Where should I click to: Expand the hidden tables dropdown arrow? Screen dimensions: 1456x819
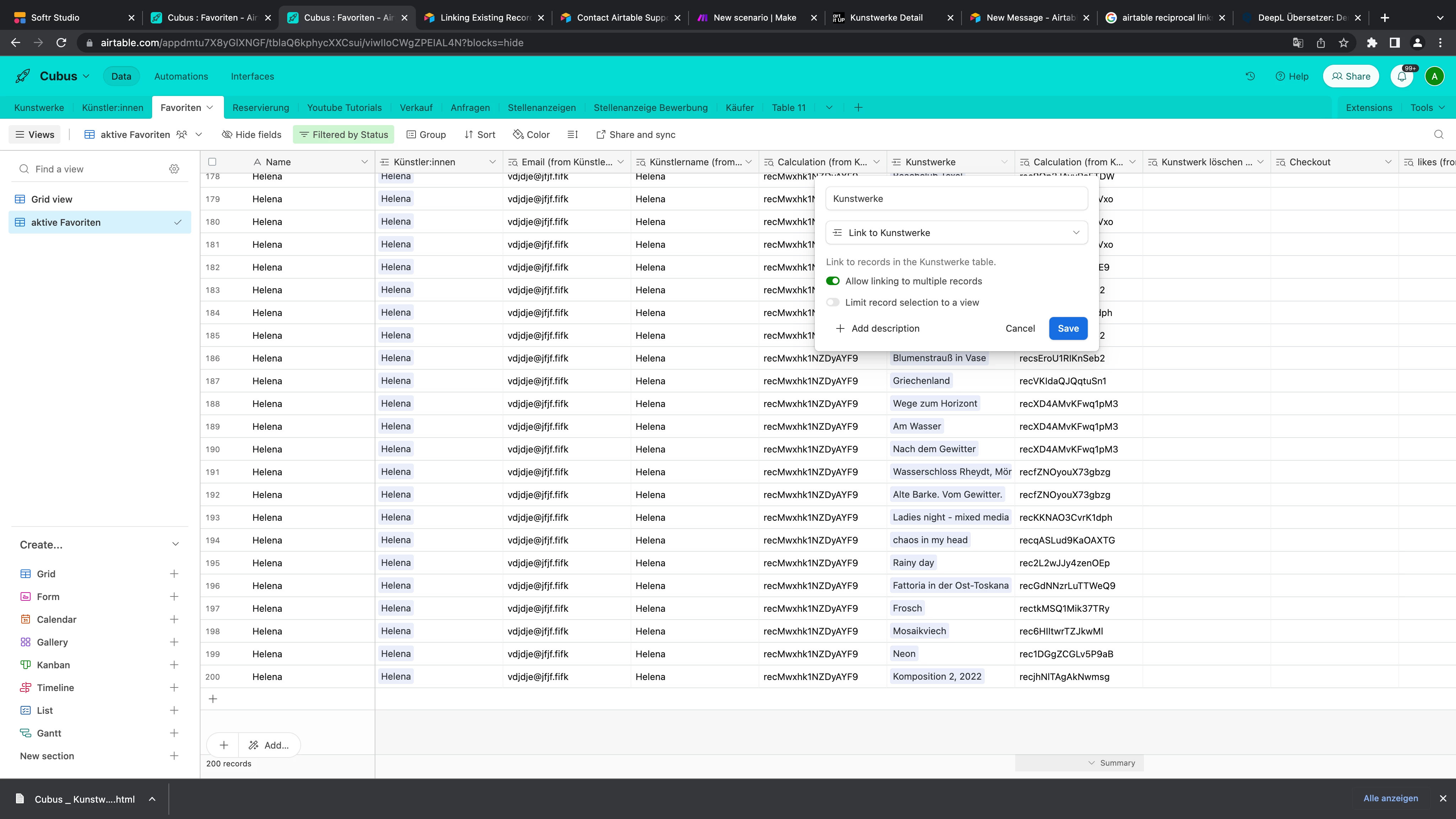click(x=829, y=107)
